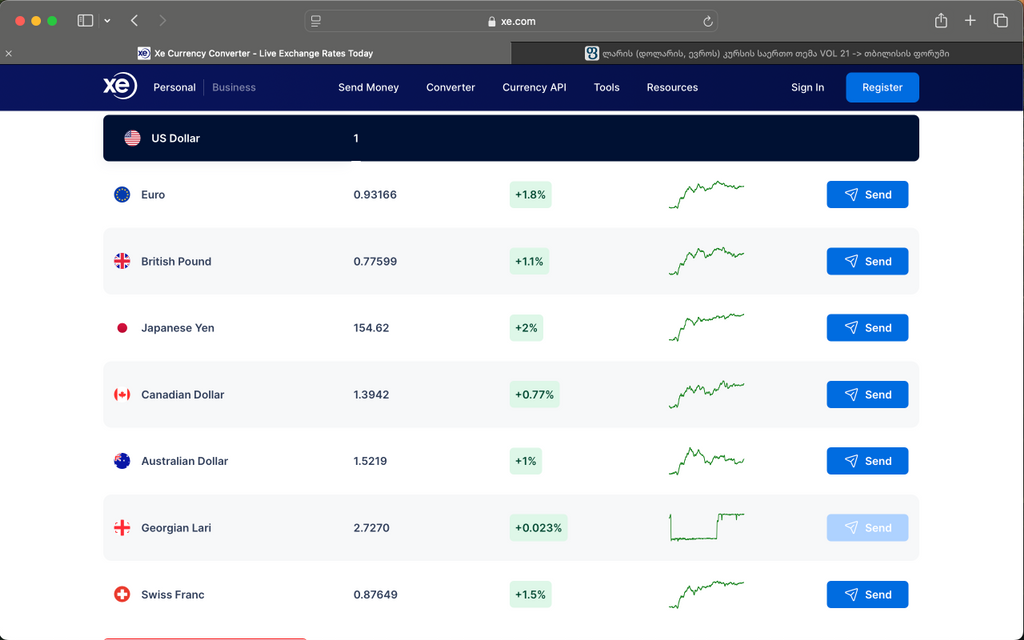Click the Xe logo in the header
This screenshot has height=640, width=1024.
[120, 86]
